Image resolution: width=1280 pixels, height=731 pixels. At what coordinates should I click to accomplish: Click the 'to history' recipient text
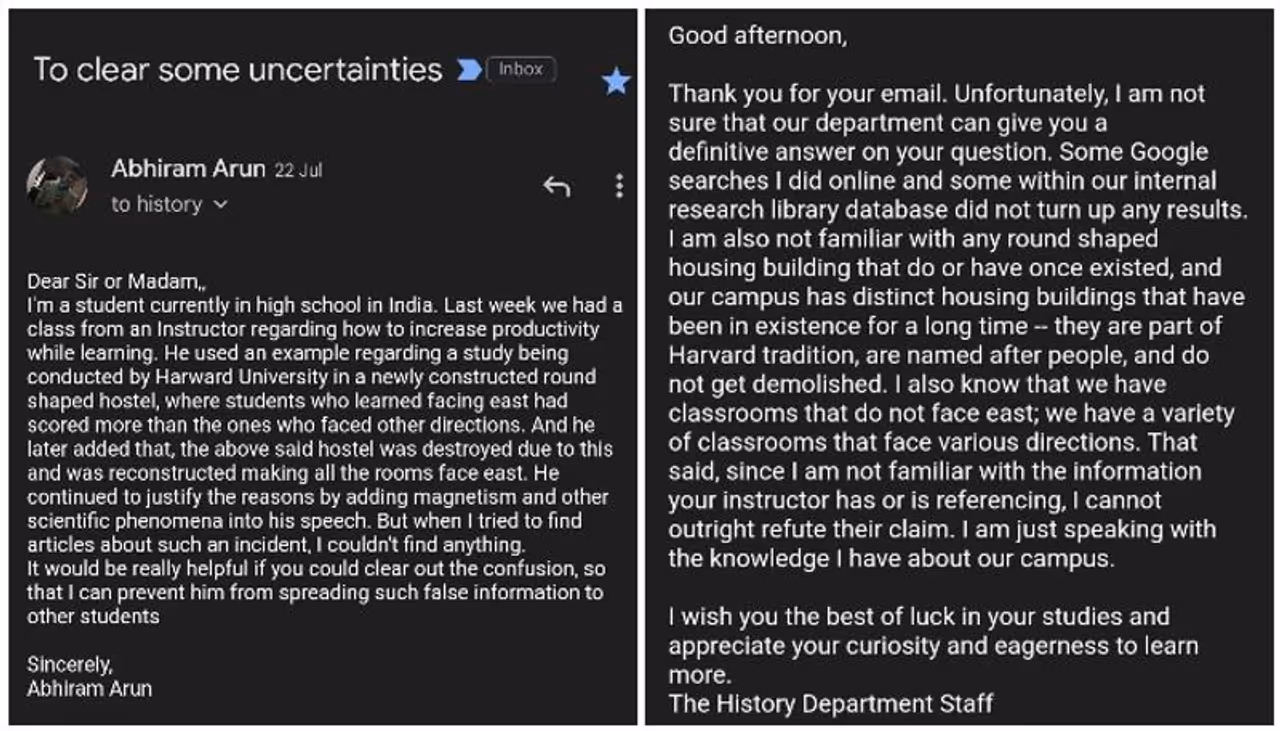point(156,204)
